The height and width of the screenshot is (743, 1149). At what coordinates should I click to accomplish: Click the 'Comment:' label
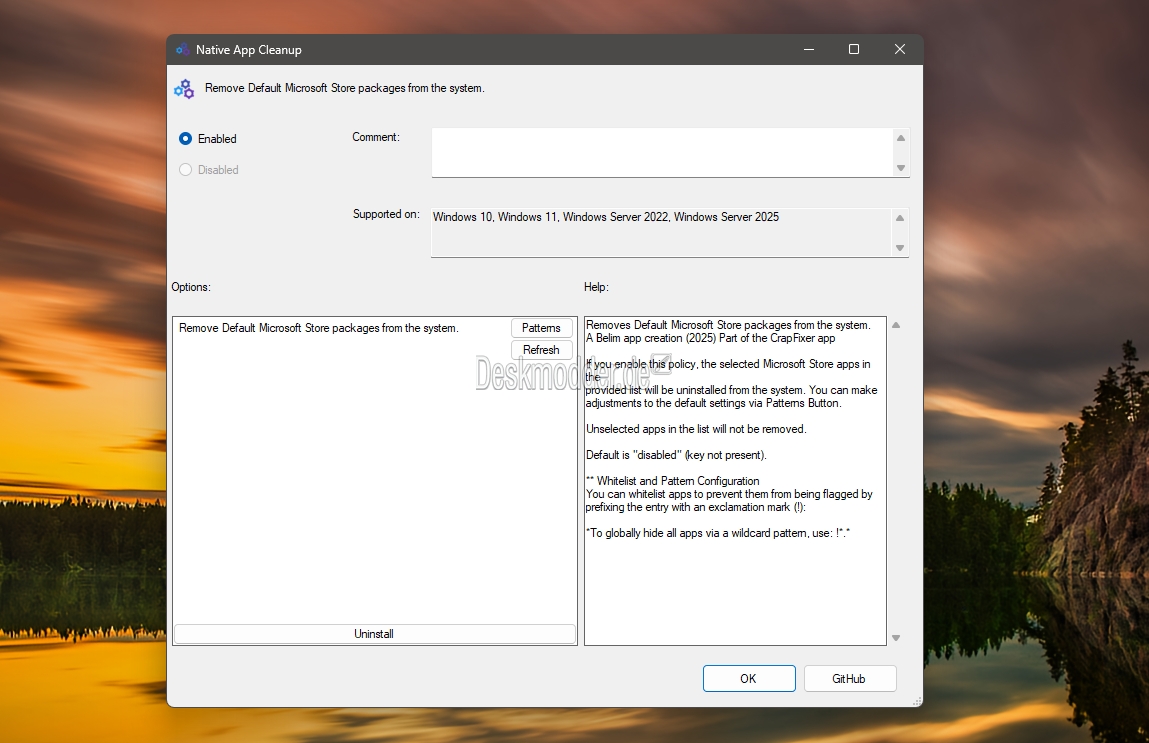(376, 137)
